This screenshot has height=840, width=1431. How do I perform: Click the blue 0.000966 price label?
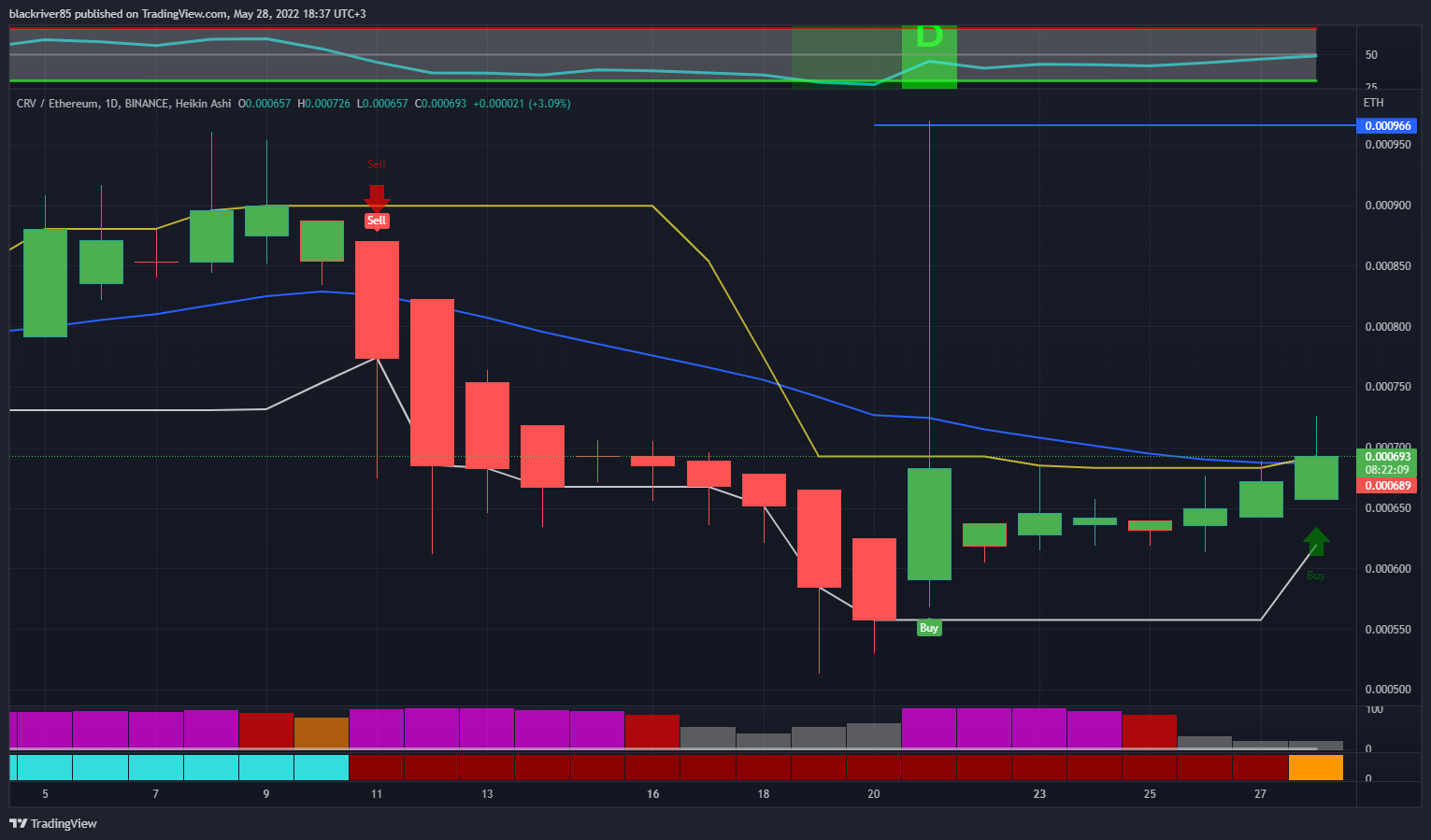click(1387, 126)
